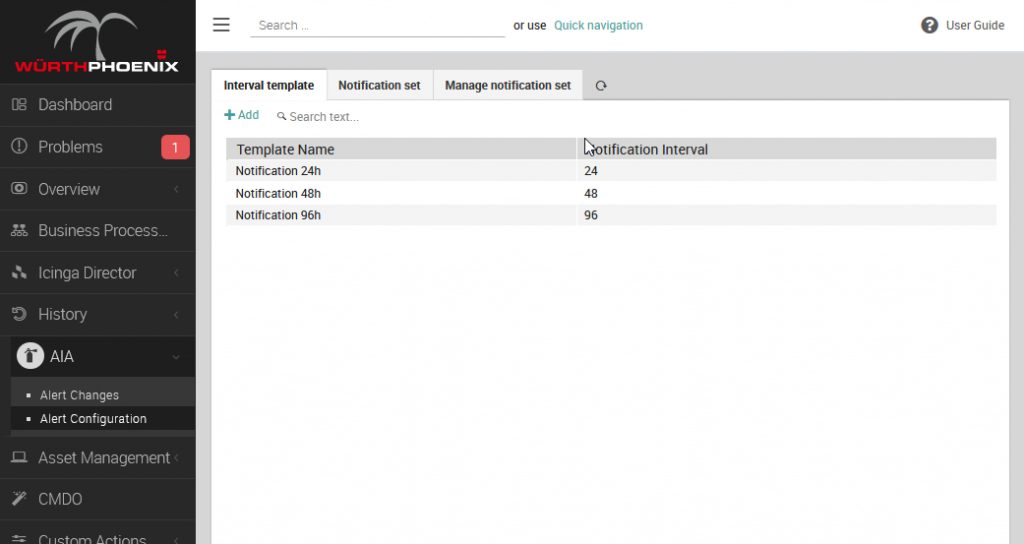Viewport: 1024px width, 544px height.
Task: Open the Manage notification set tab
Action: (507, 86)
